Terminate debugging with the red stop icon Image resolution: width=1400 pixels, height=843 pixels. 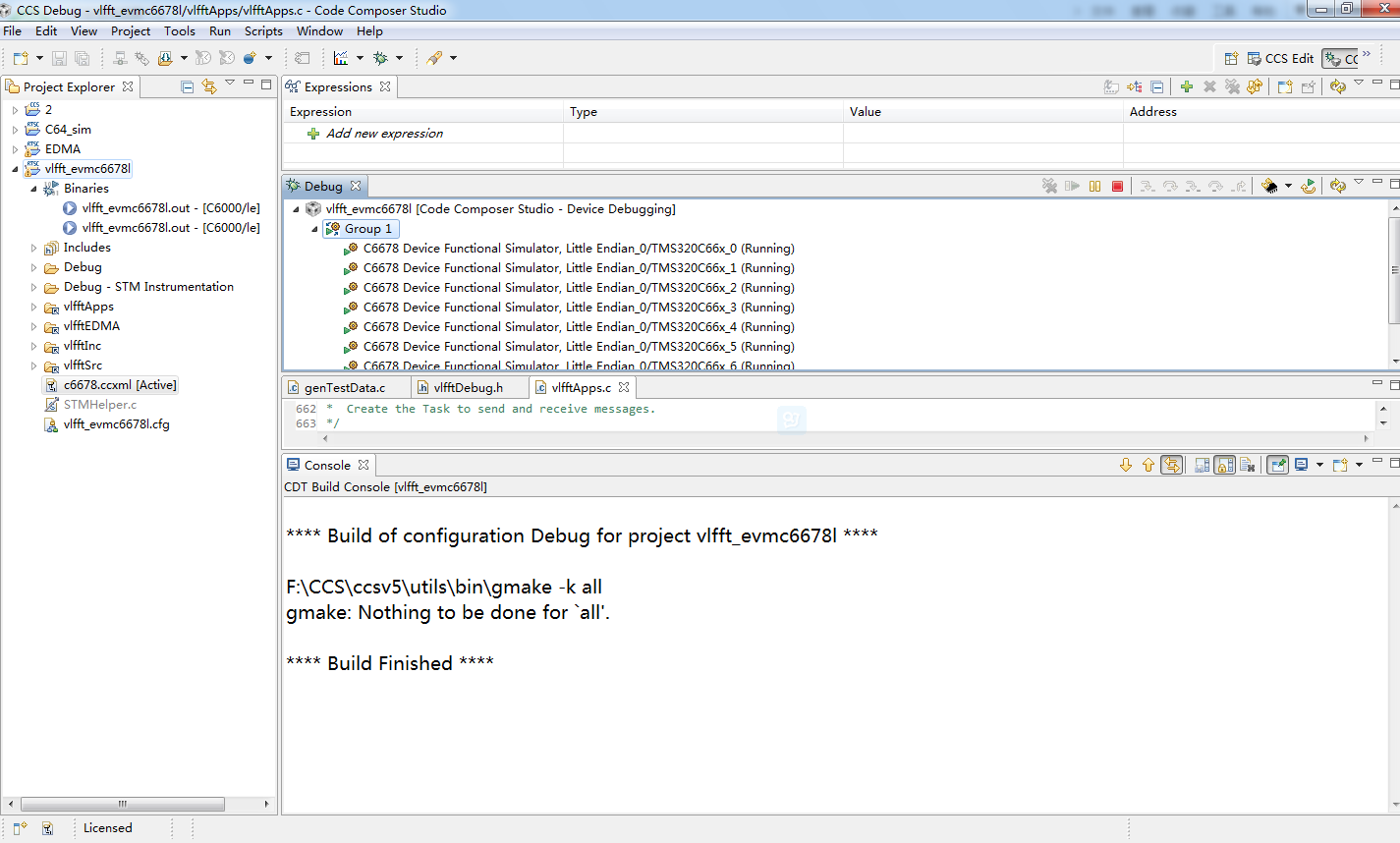[1117, 186]
